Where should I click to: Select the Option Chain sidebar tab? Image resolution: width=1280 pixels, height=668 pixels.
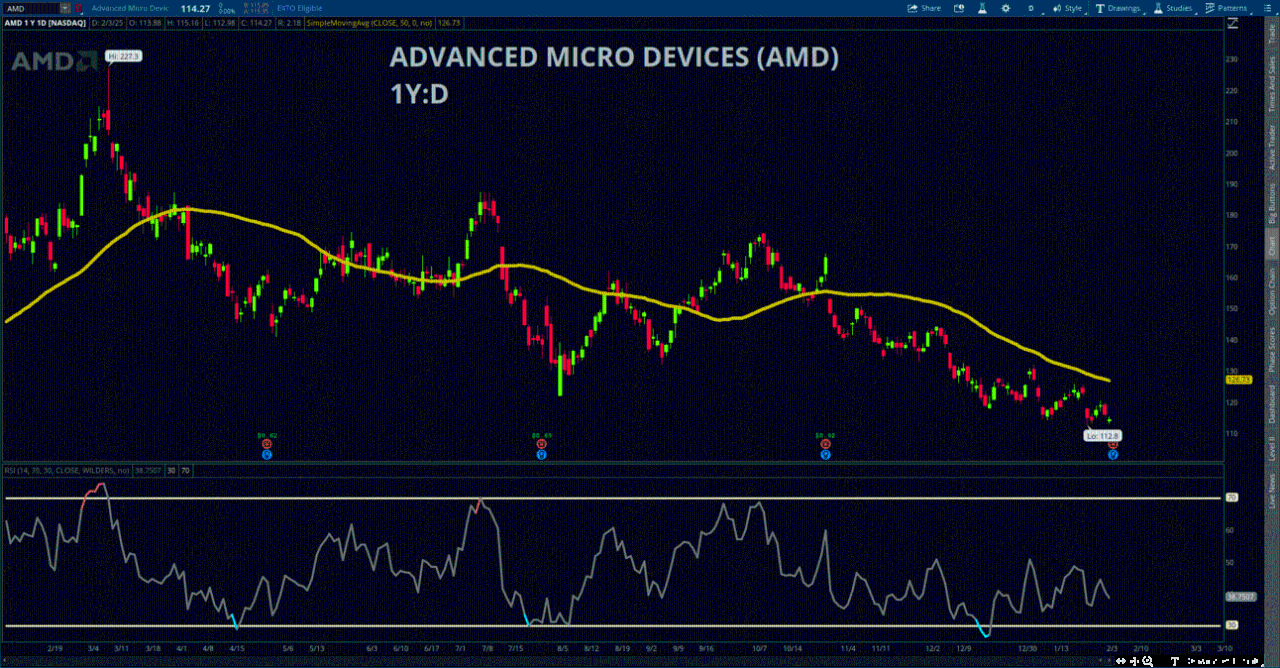(1272, 293)
